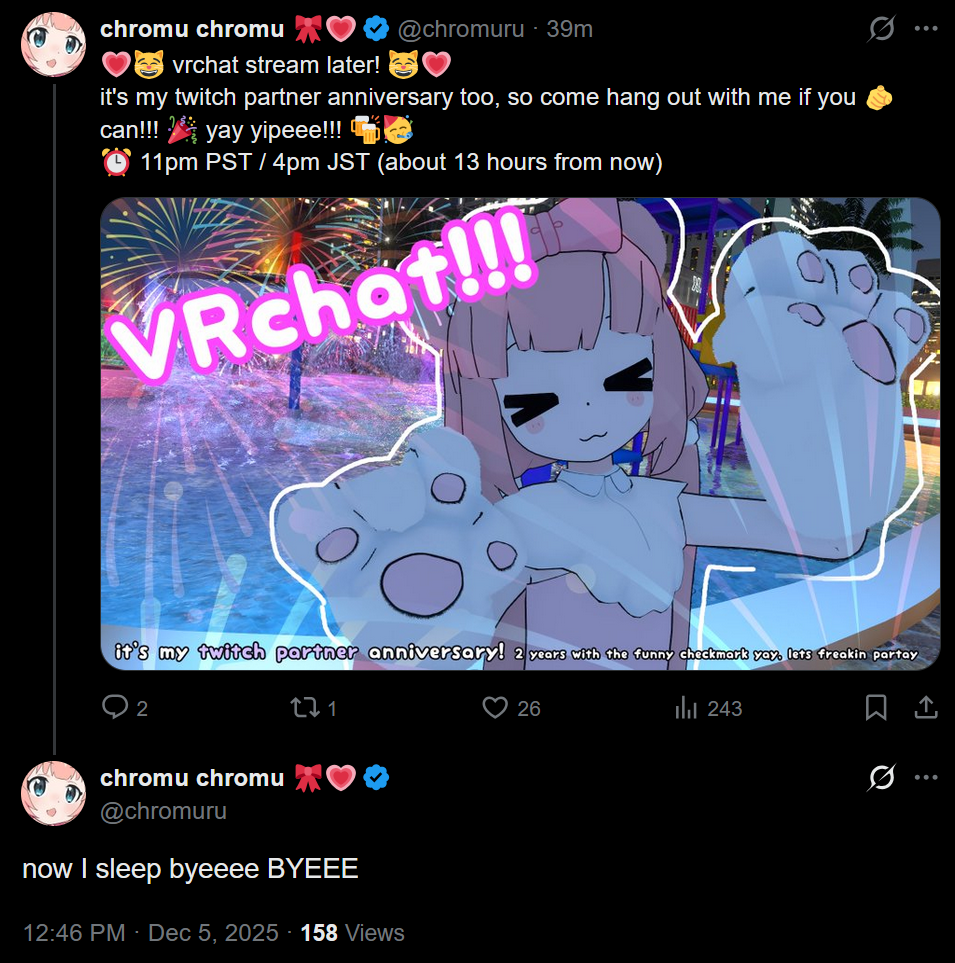Click the Grok icon on the reply tweet
This screenshot has width=955, height=963.
881,778
